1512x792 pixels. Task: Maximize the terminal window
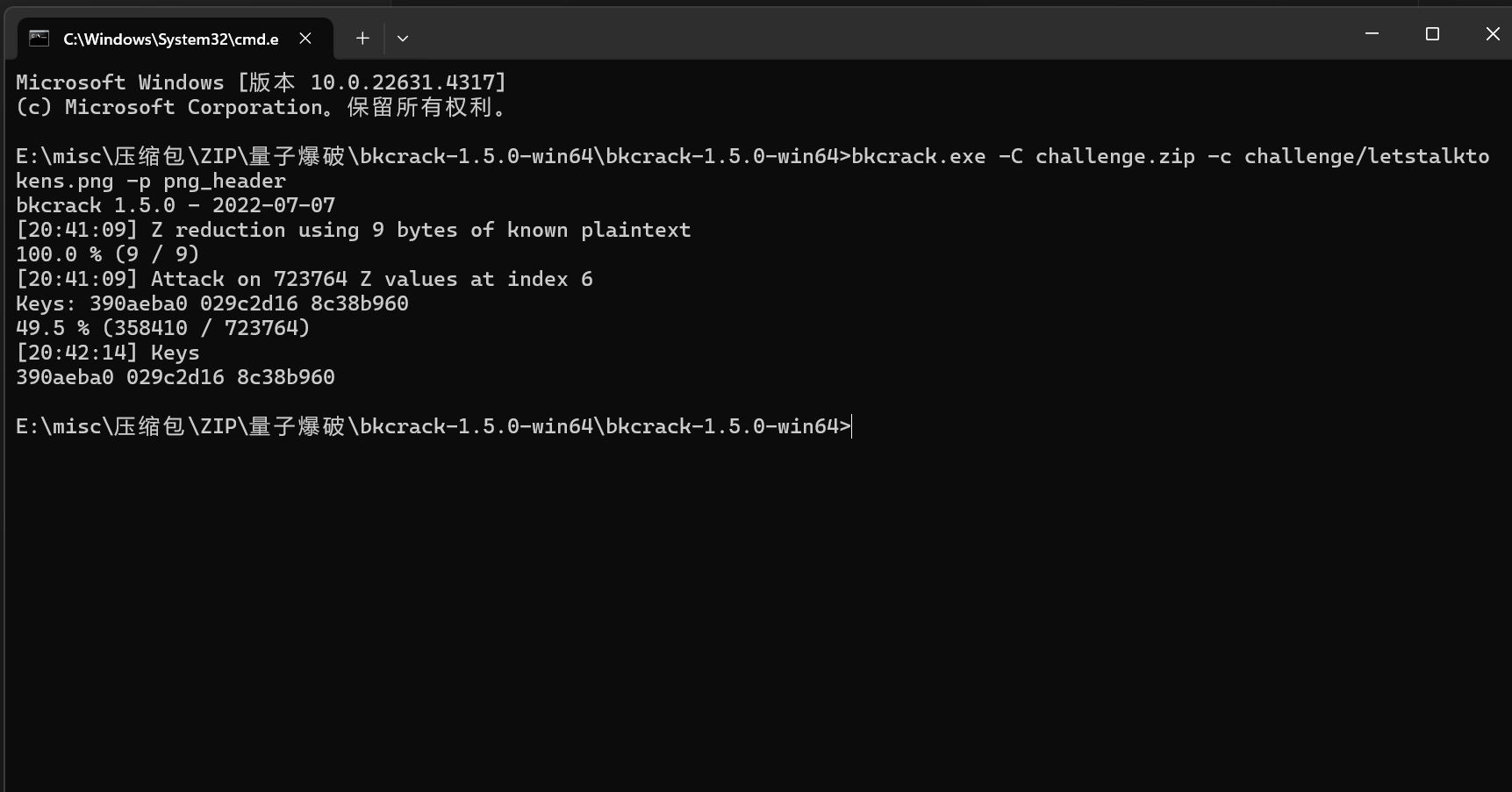tap(1432, 33)
